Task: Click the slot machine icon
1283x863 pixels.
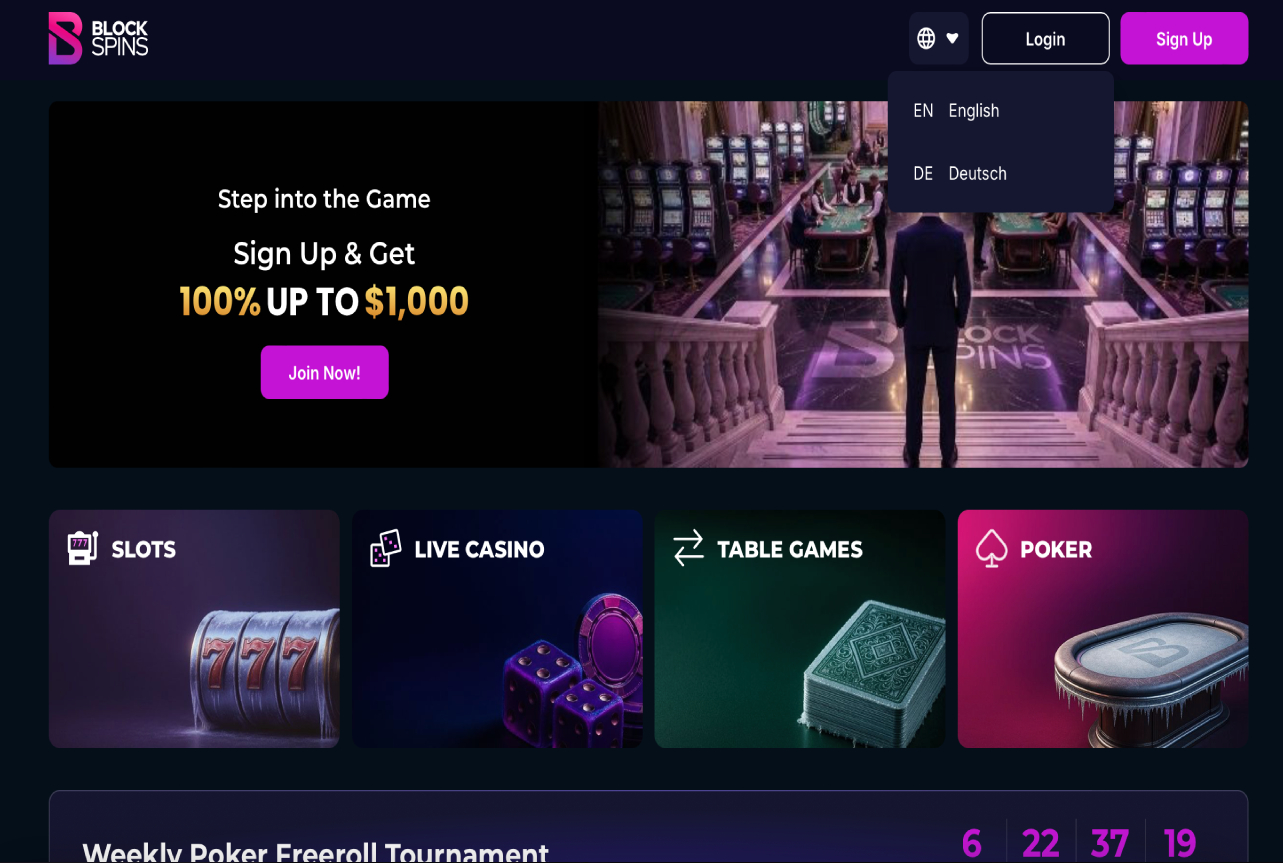Action: pos(82,548)
